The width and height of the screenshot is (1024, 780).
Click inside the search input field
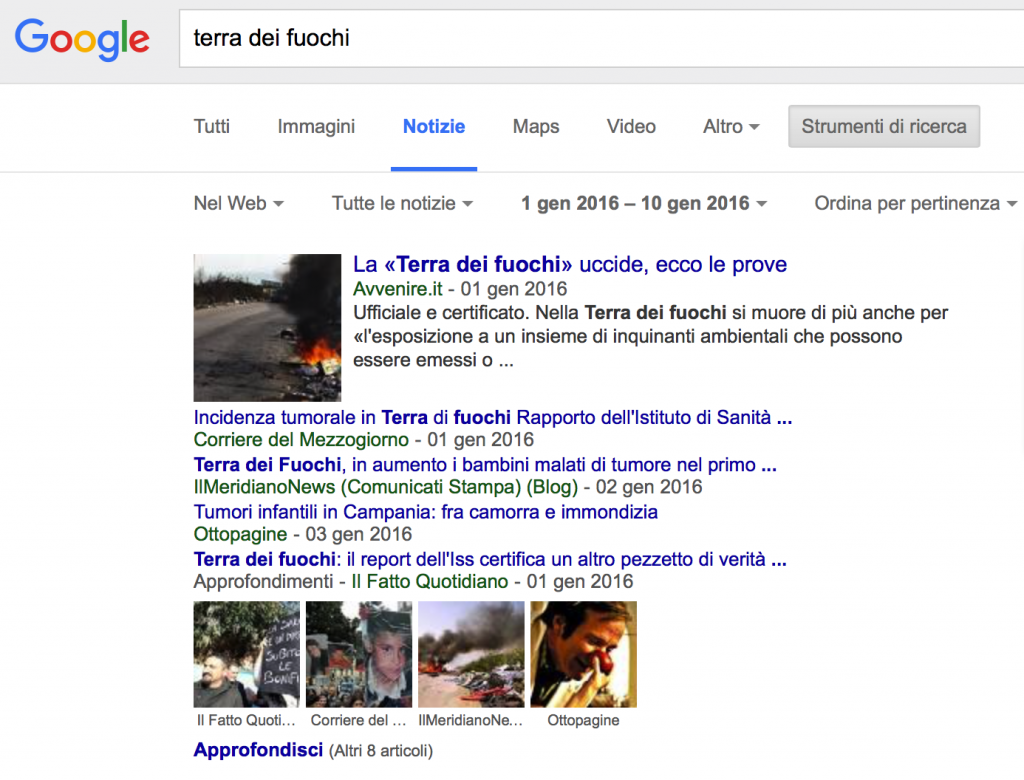500,40
